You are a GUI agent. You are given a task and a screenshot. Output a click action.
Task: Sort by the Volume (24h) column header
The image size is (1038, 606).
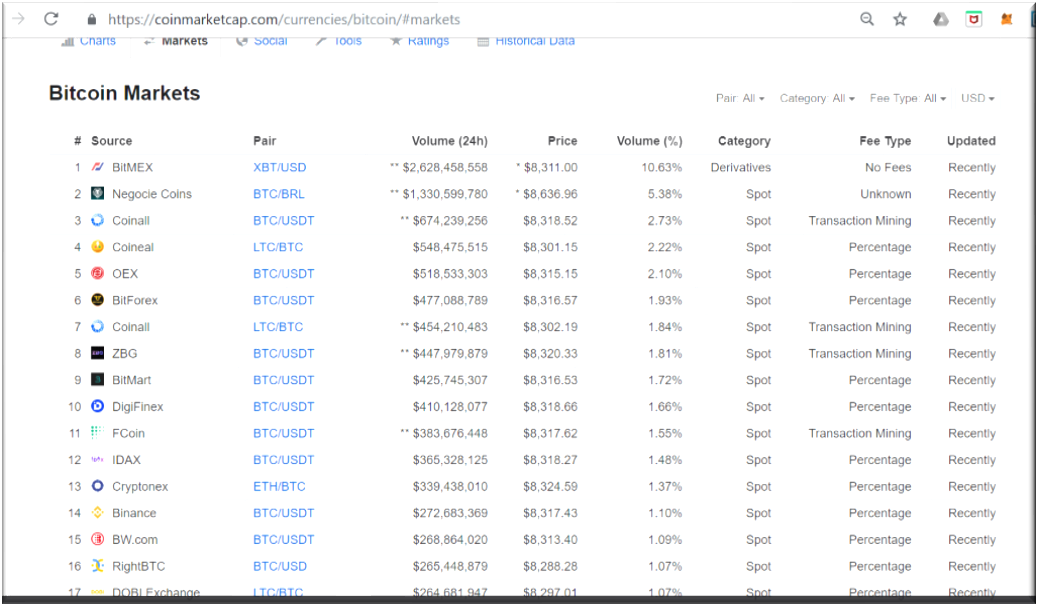[x=449, y=141]
